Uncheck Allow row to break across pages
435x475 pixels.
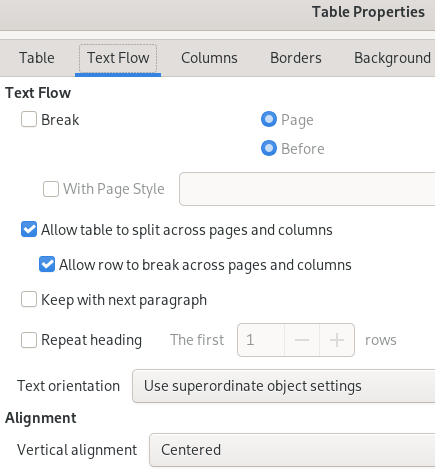pyautogui.click(x=47, y=265)
